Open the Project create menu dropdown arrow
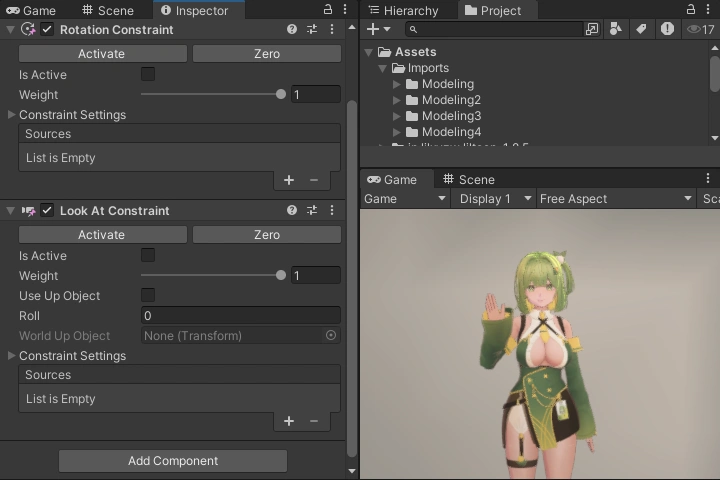Image resolution: width=720 pixels, height=480 pixels. tap(387, 29)
